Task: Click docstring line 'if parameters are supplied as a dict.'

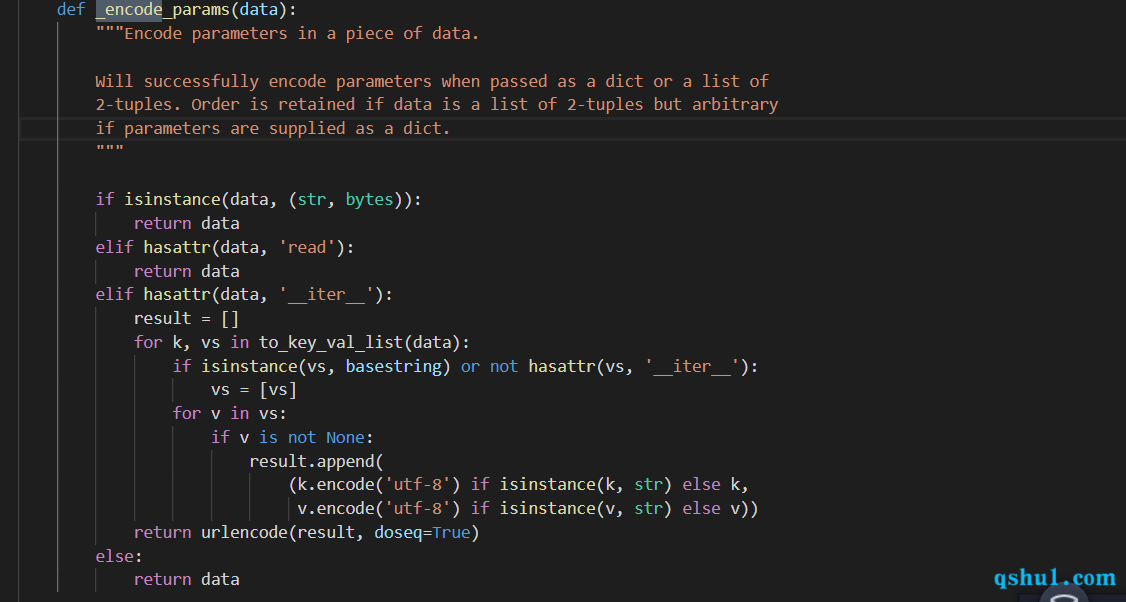Action: [273, 129]
